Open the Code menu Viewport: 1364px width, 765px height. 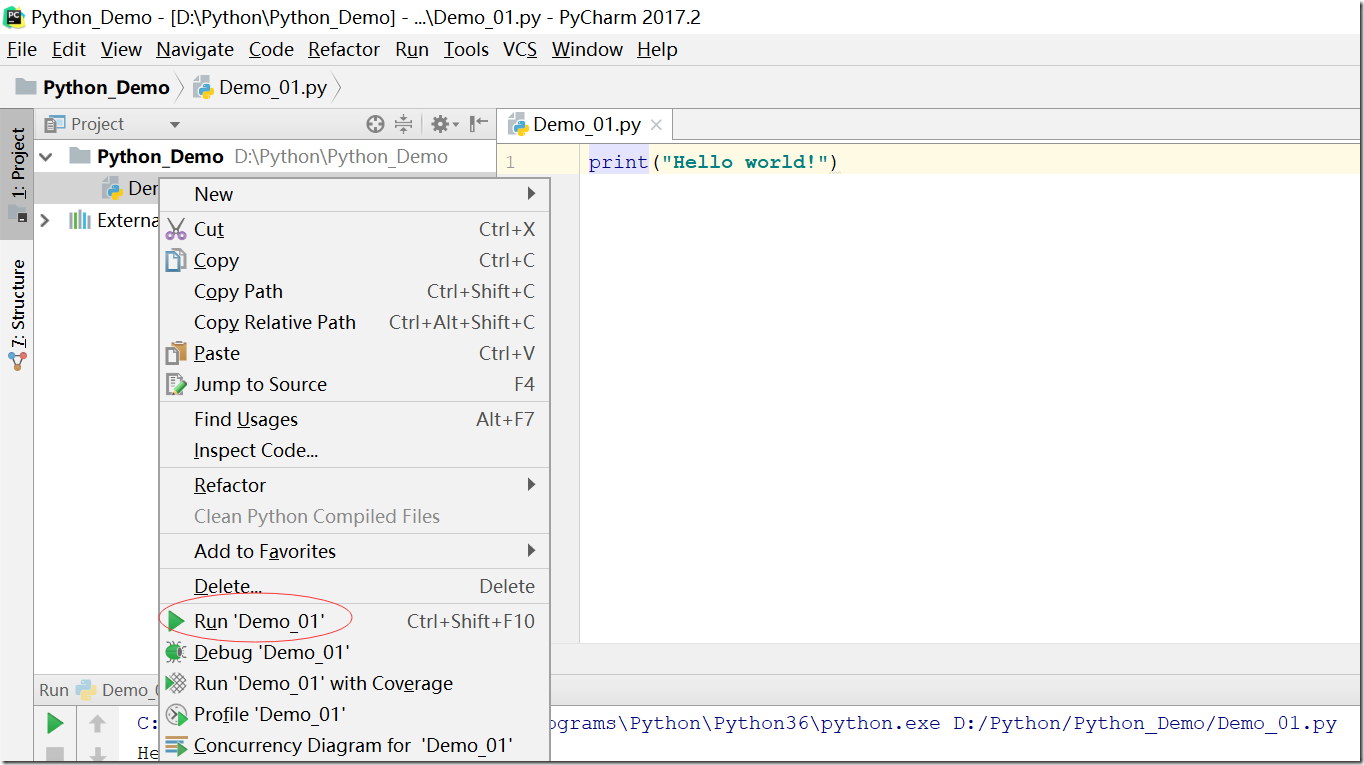pos(271,49)
